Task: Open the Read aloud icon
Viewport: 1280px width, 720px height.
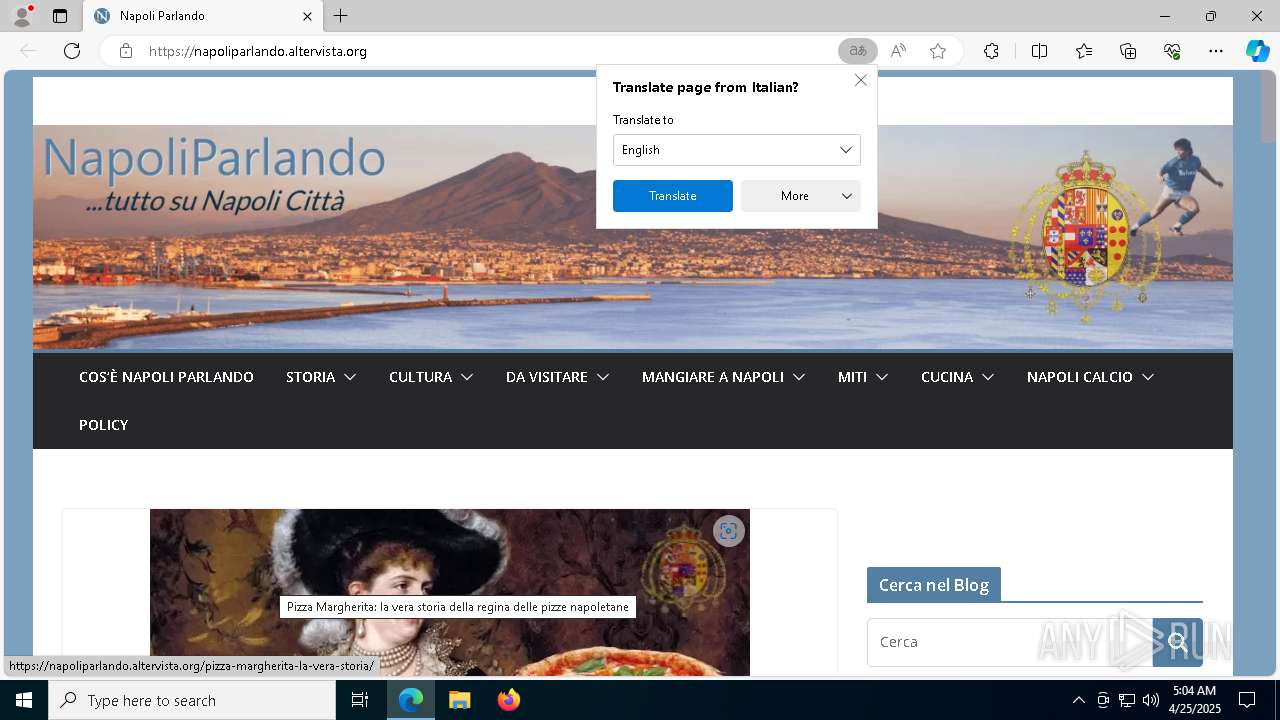Action: pos(898,51)
